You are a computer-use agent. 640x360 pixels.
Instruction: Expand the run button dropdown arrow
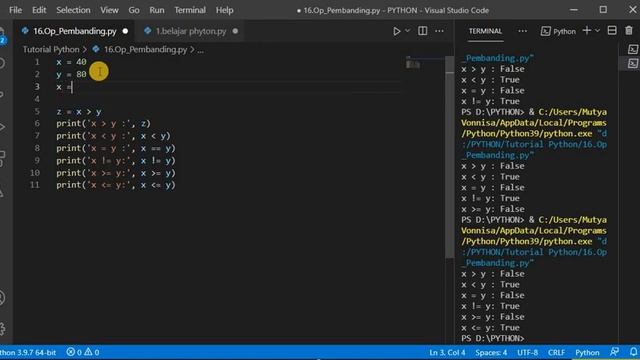point(407,31)
